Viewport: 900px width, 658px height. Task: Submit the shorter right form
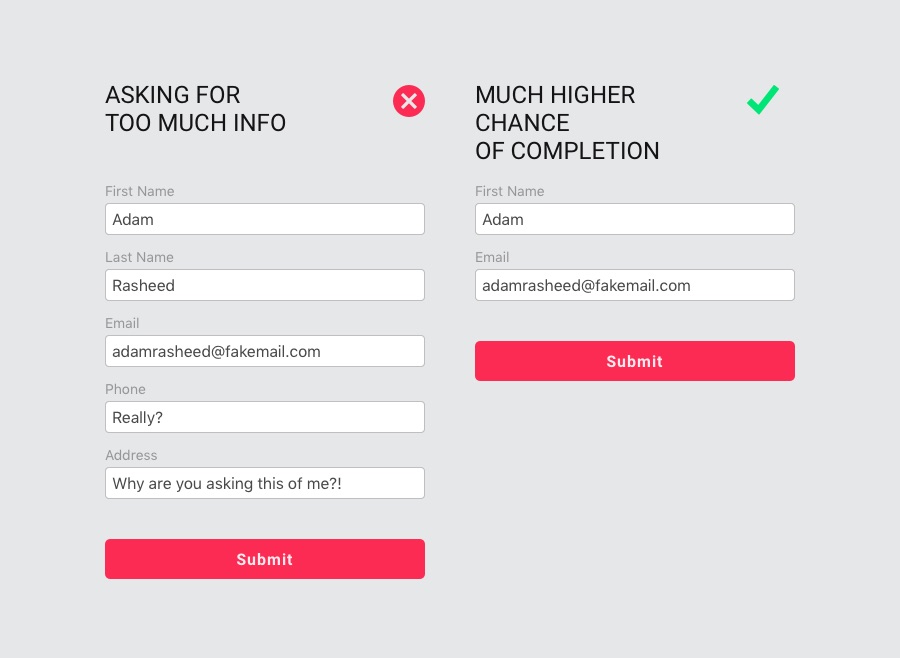(x=635, y=361)
